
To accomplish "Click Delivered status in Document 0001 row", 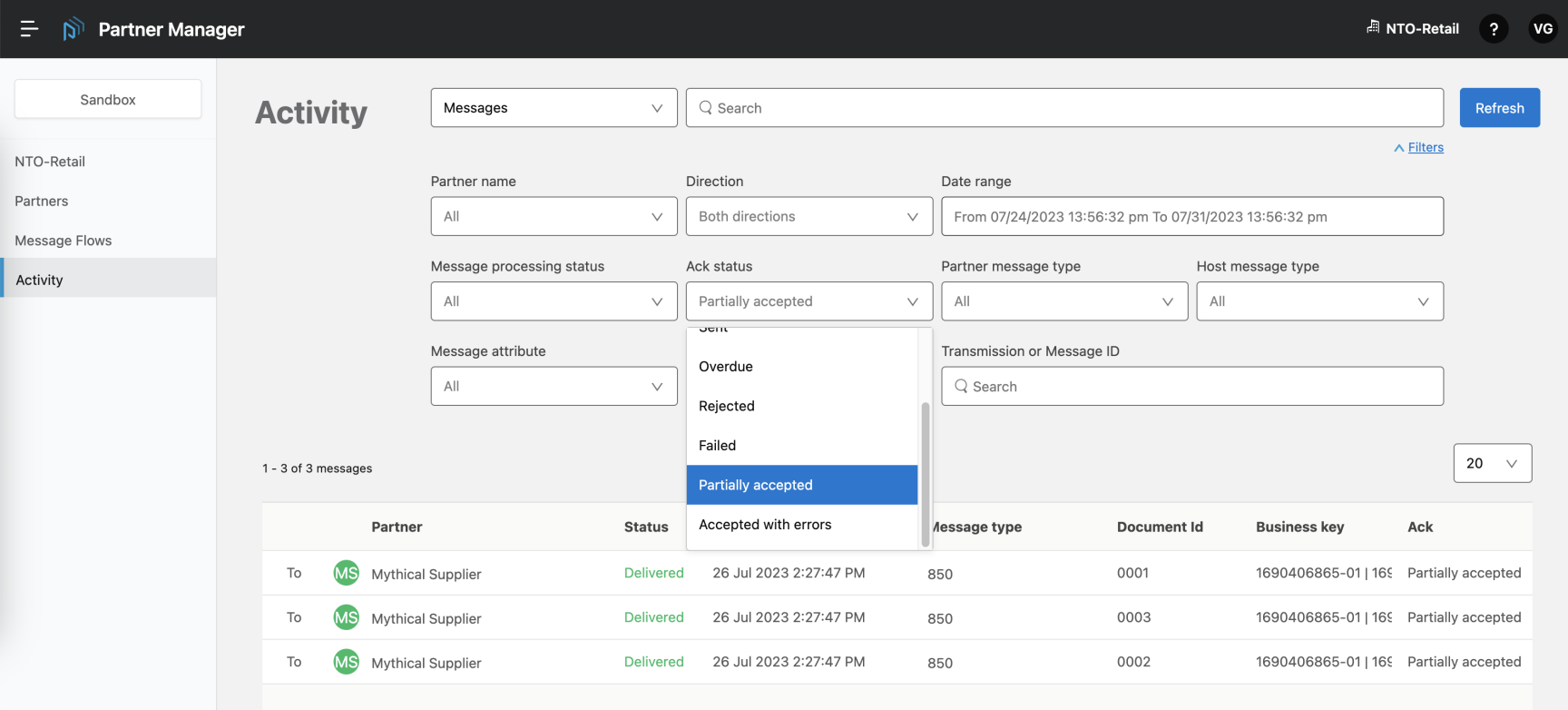I will pyautogui.click(x=653, y=573).
